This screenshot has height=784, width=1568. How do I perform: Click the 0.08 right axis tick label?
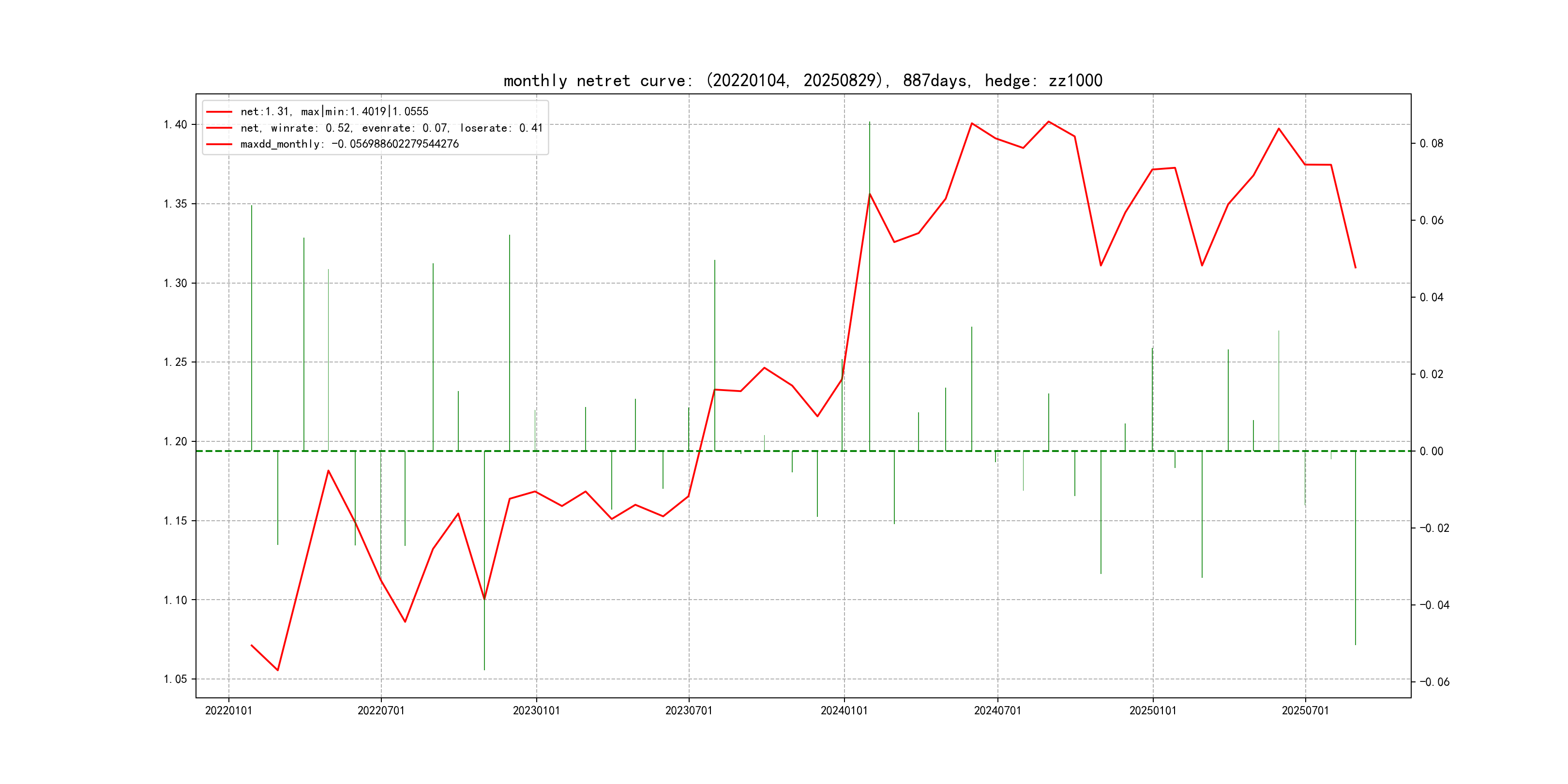pos(1432,144)
